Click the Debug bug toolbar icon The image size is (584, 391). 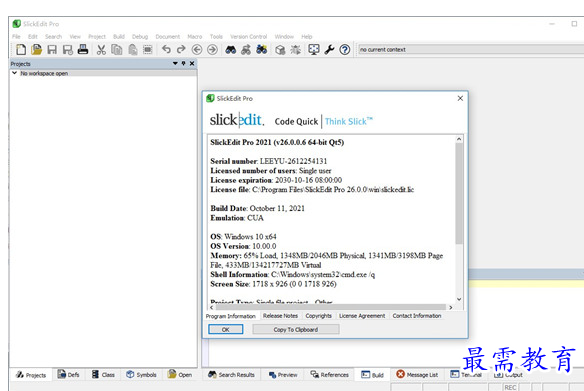point(295,49)
